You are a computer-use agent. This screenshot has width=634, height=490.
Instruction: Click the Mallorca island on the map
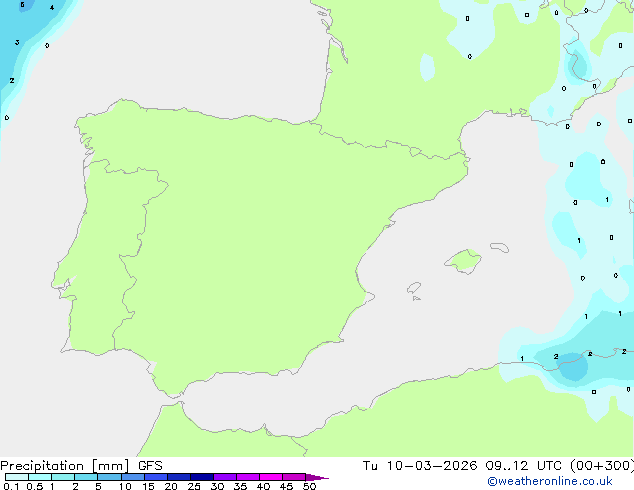point(463,261)
